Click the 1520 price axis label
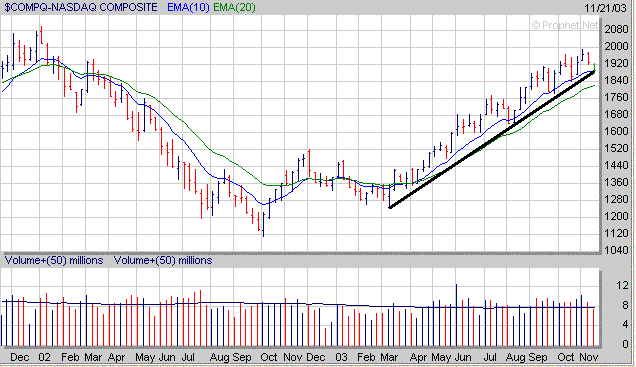Screen dimensions: 636x367 tap(616, 148)
